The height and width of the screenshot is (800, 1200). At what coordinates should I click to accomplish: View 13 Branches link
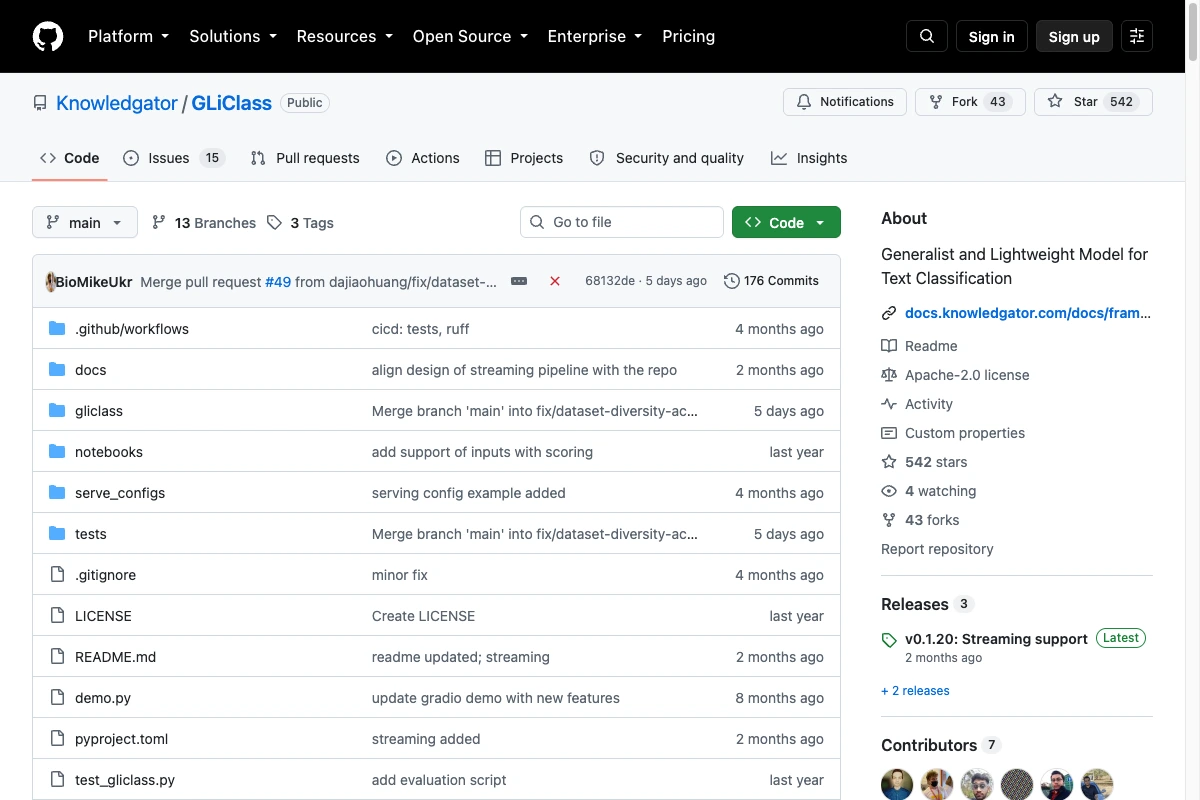(204, 223)
